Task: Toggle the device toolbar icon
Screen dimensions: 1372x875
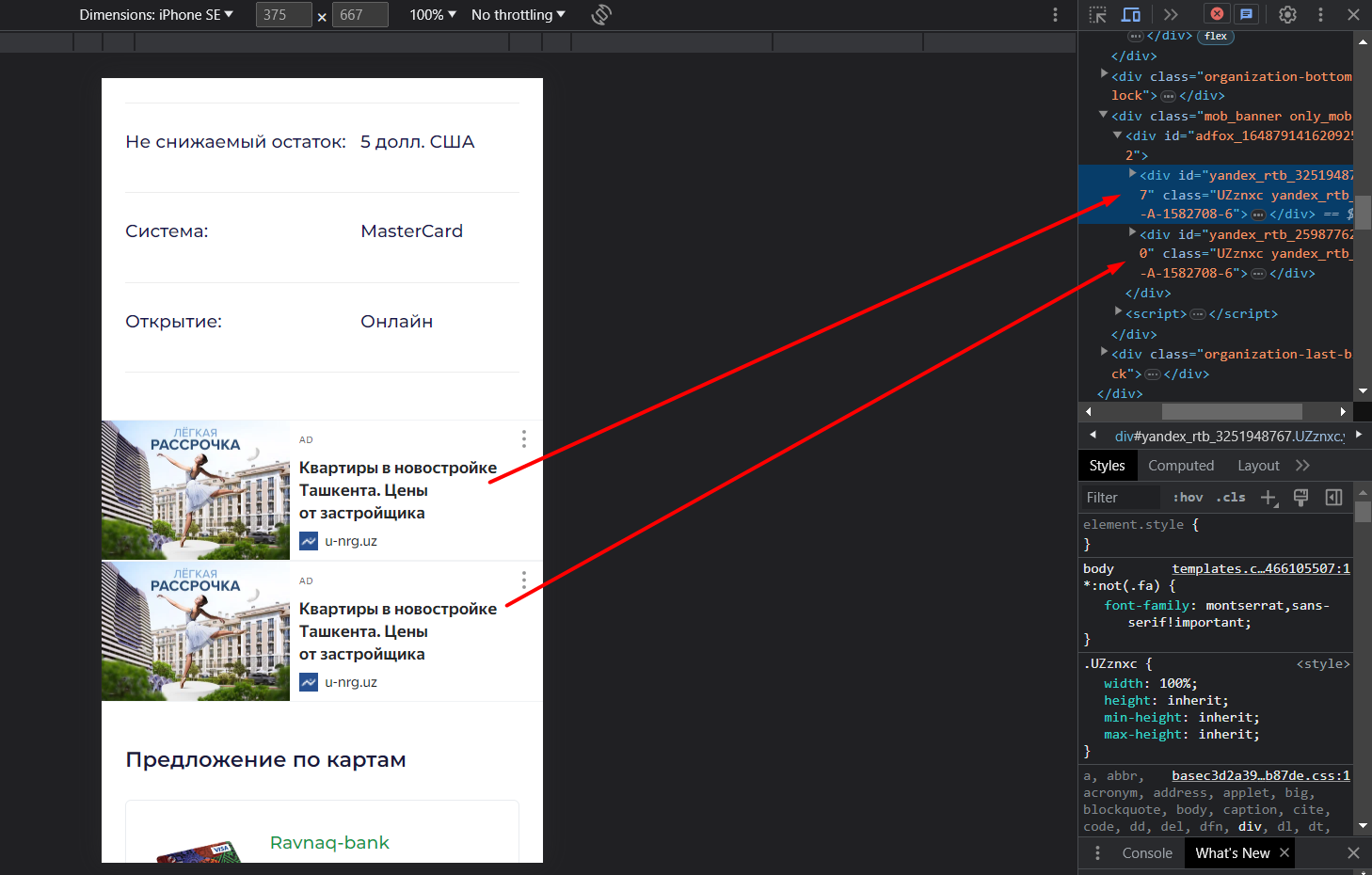Action: [1131, 14]
